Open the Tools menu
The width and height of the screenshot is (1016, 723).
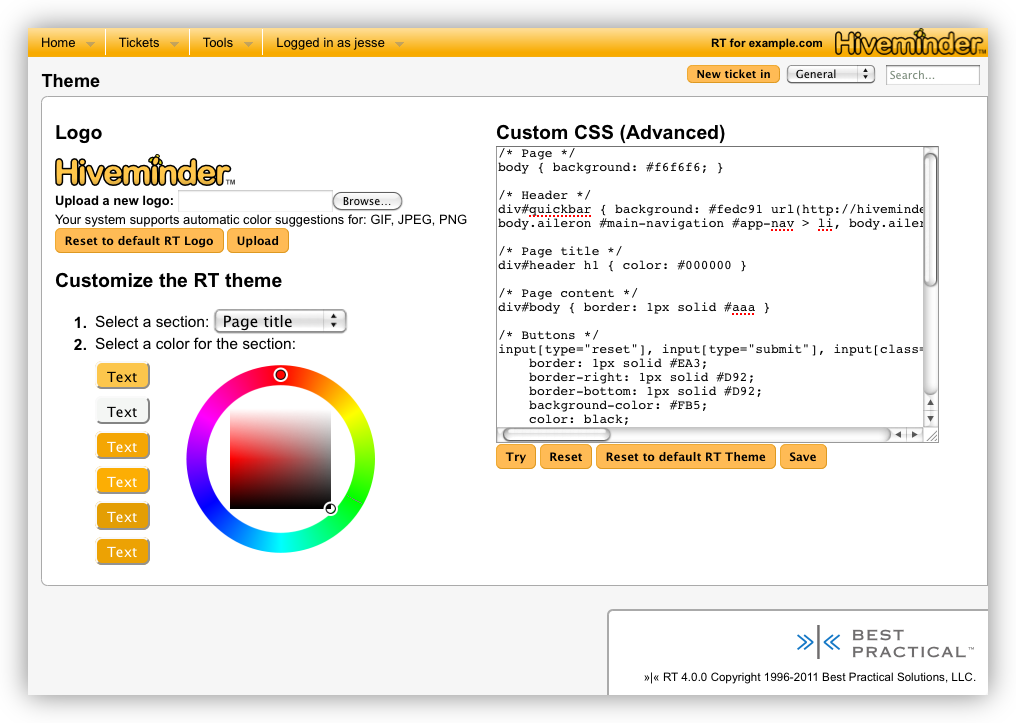[226, 43]
